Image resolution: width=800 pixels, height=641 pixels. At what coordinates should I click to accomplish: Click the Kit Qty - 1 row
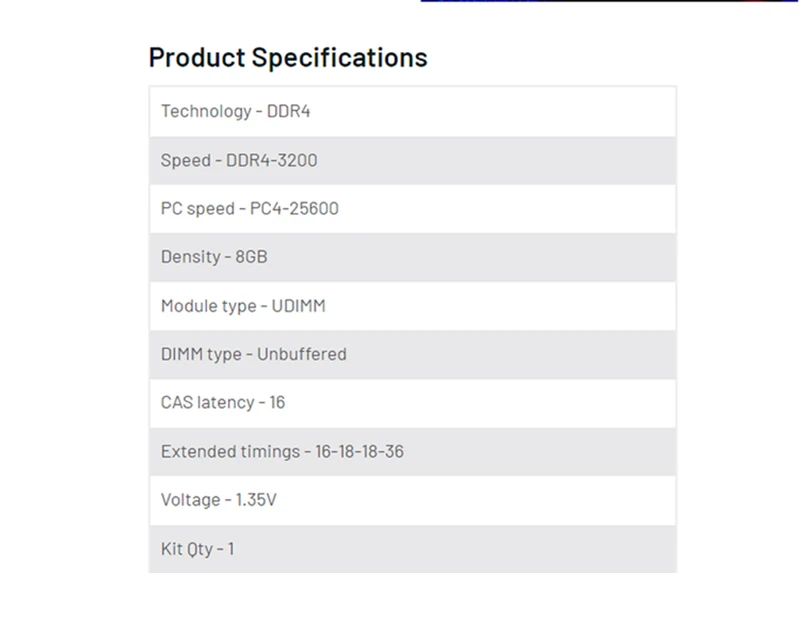click(x=412, y=548)
